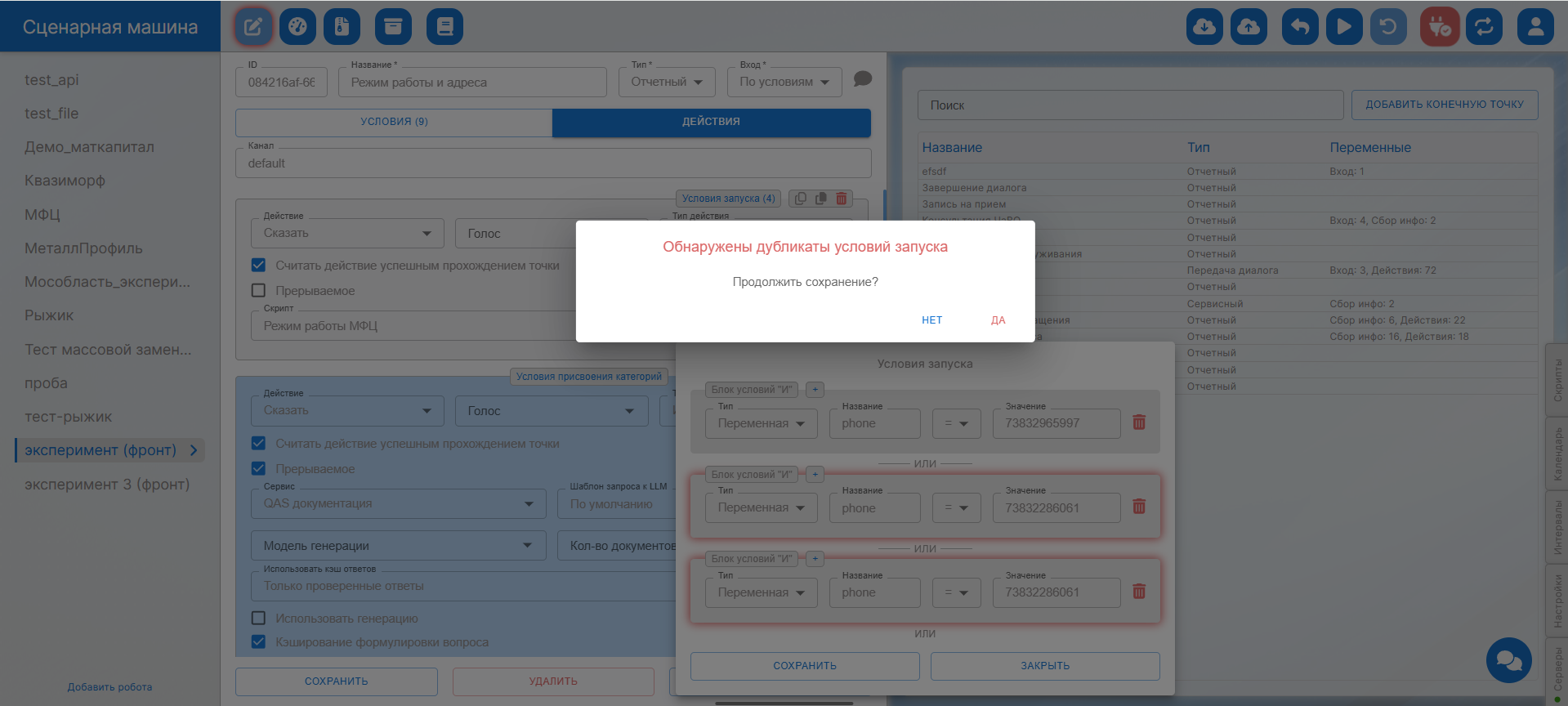Click the archive box toolbar icon
The width and height of the screenshot is (1568, 706).
click(393, 27)
